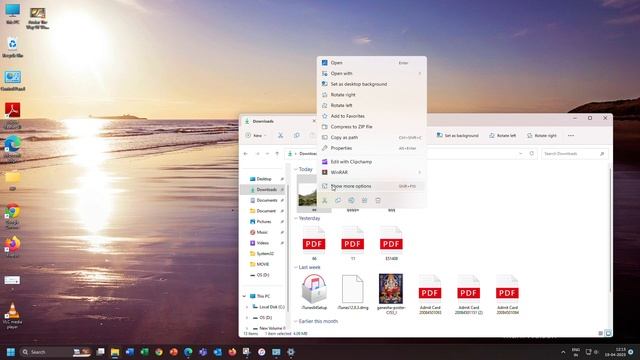This screenshot has height=360, width=640.
Task: Open Videos in sidebar
Action: click(x=262, y=243)
